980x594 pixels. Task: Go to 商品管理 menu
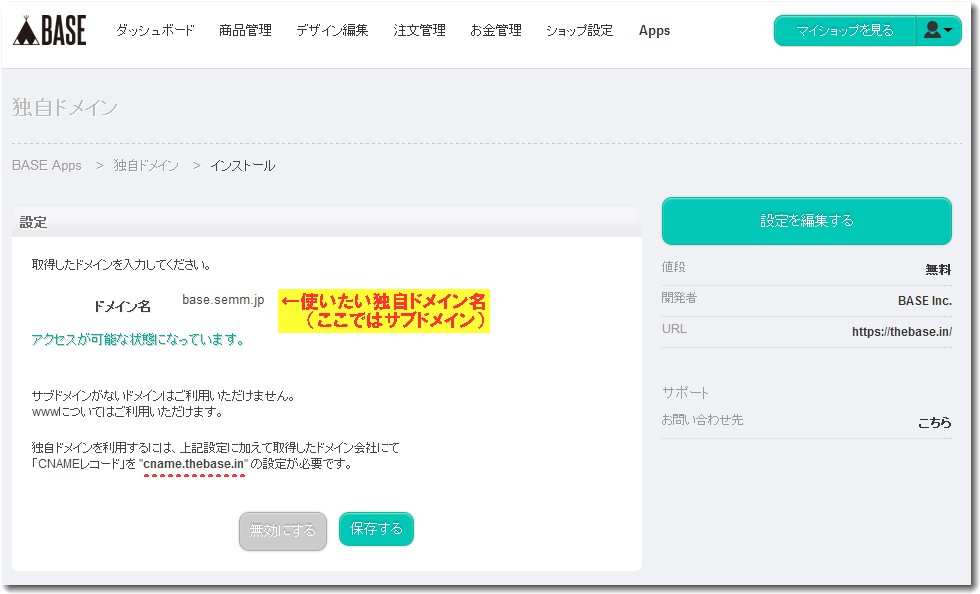coord(245,30)
